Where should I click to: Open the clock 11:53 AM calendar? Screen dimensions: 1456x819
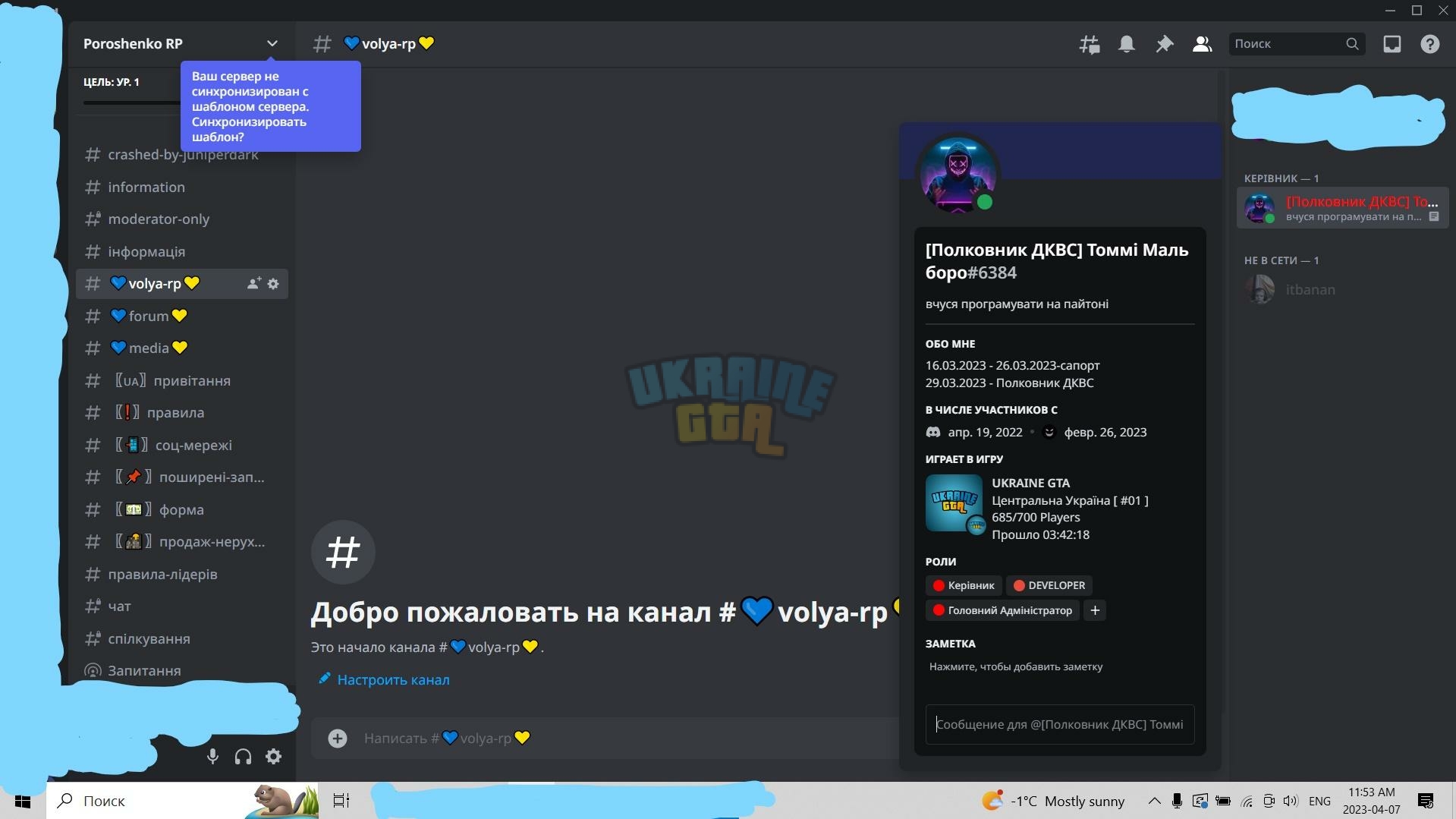tap(1371, 801)
